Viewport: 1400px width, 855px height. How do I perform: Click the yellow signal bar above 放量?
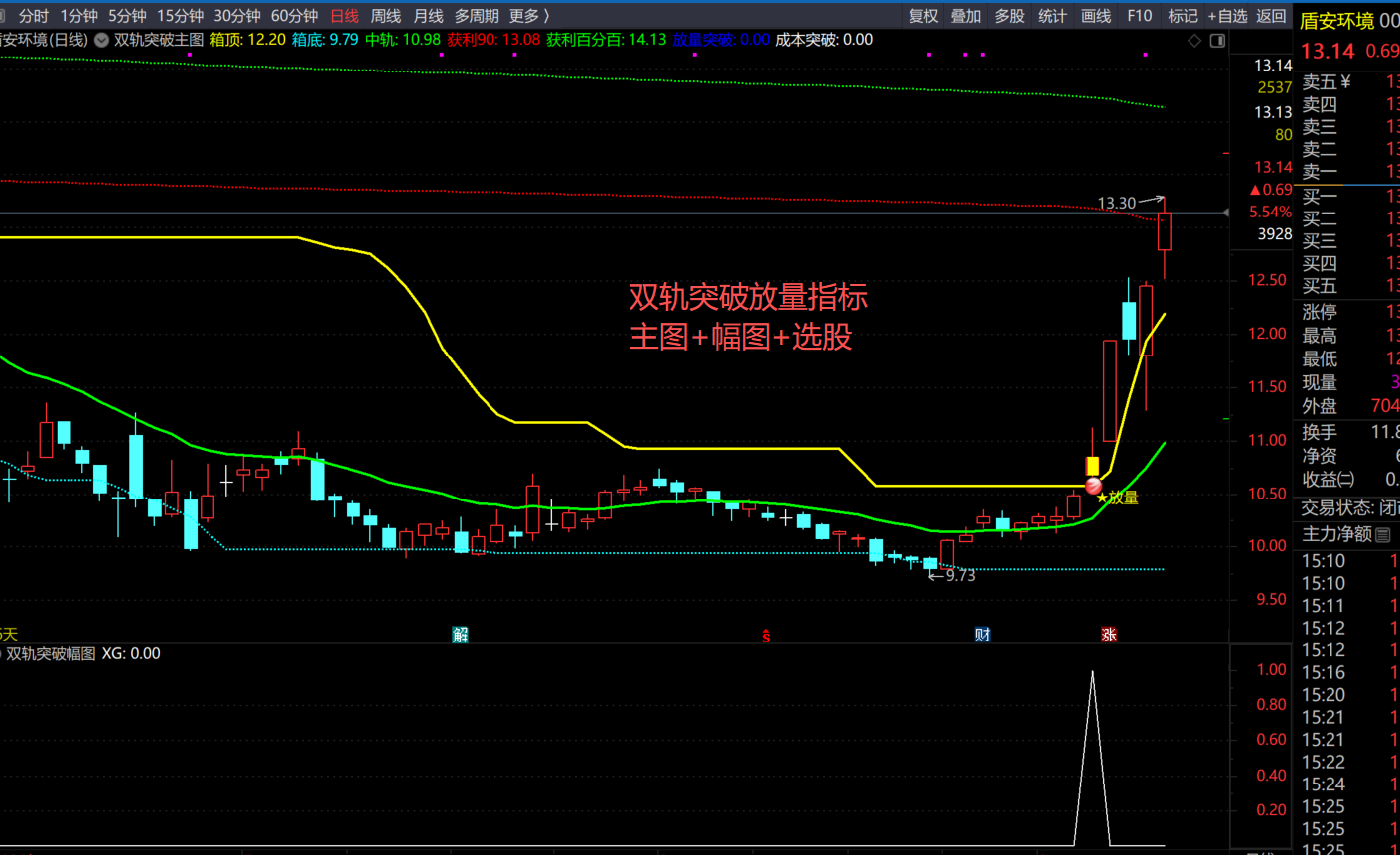click(1092, 466)
